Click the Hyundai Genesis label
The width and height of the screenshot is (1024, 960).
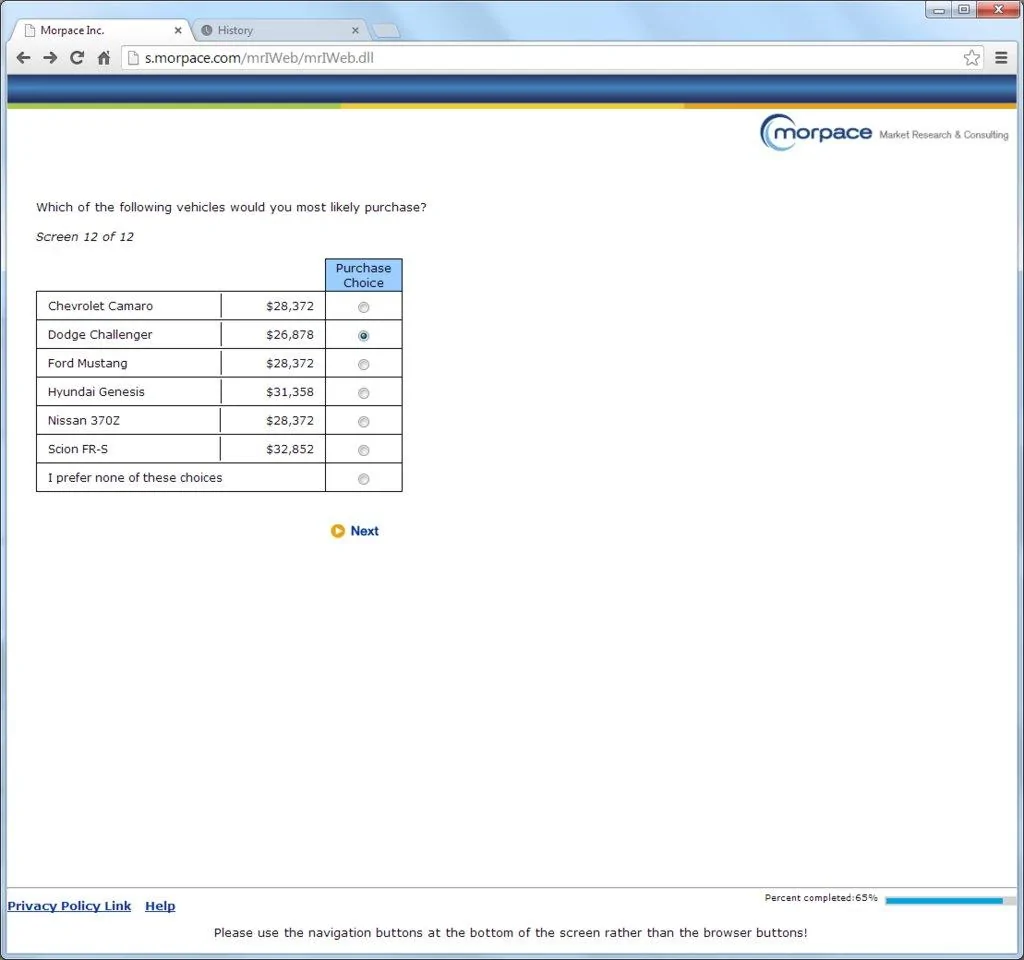[x=96, y=392]
